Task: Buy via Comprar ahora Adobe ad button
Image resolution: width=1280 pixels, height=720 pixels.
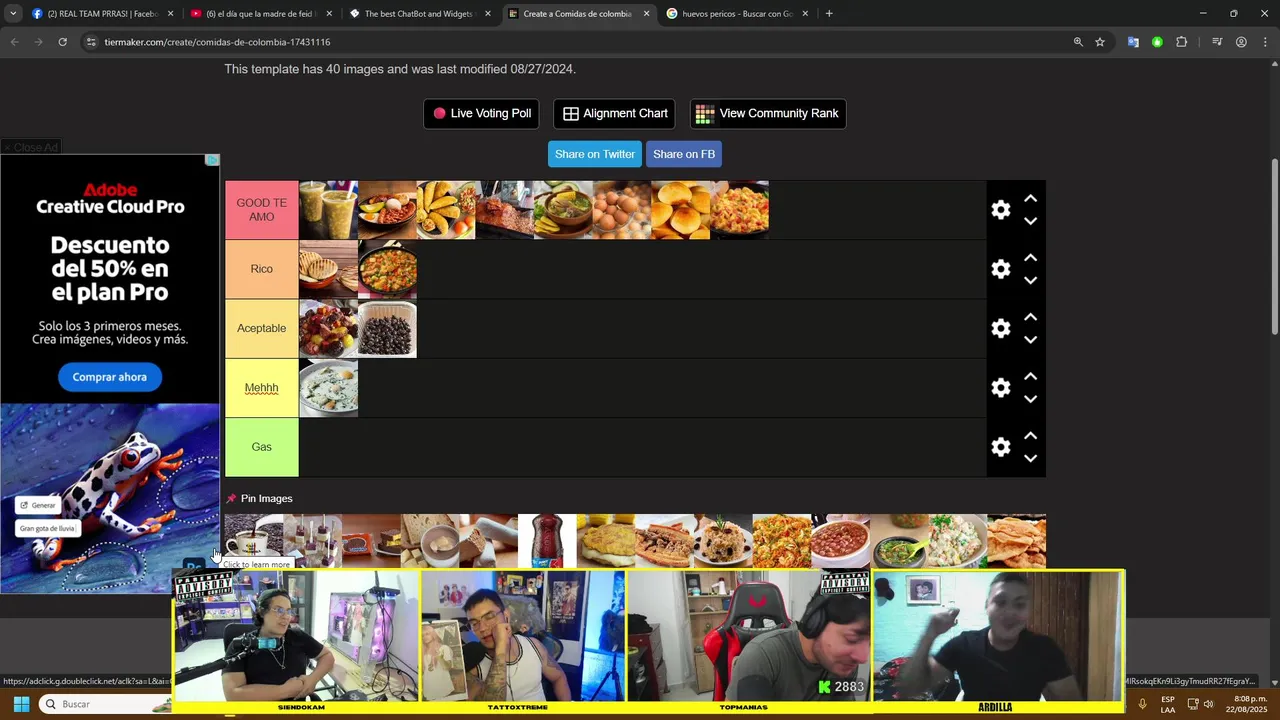Action: tap(109, 377)
